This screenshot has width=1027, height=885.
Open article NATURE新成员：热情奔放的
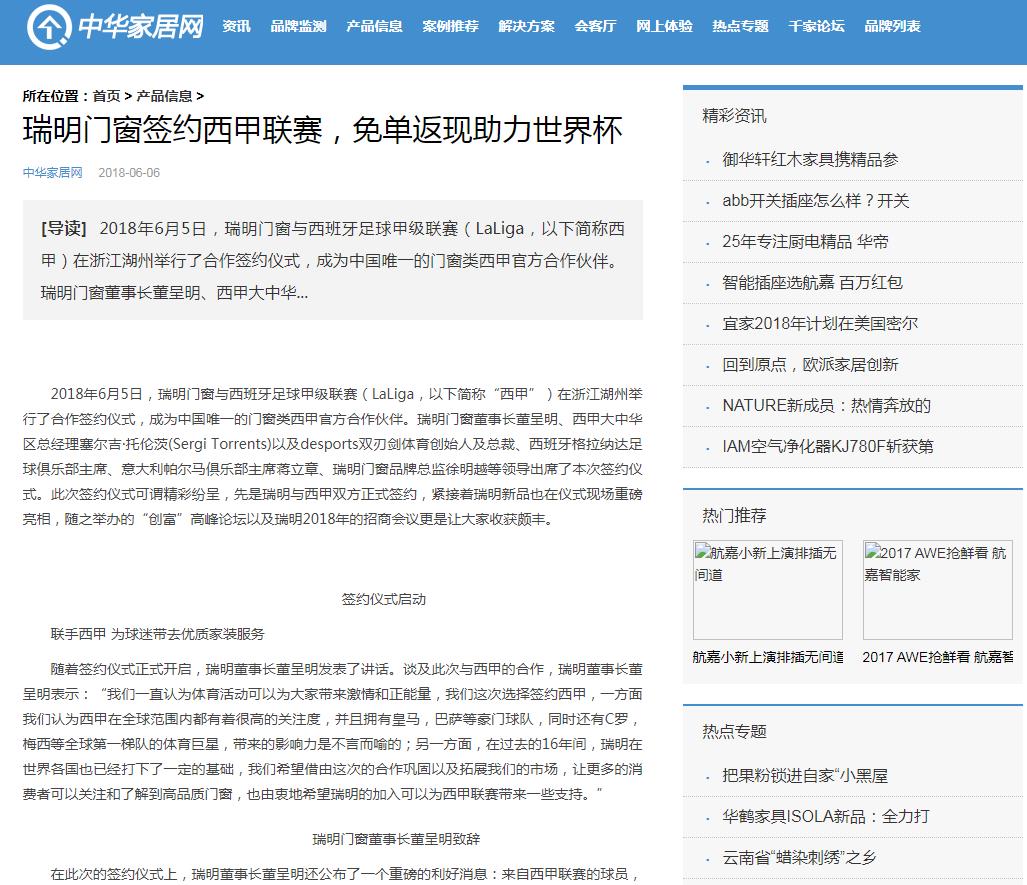pos(827,405)
